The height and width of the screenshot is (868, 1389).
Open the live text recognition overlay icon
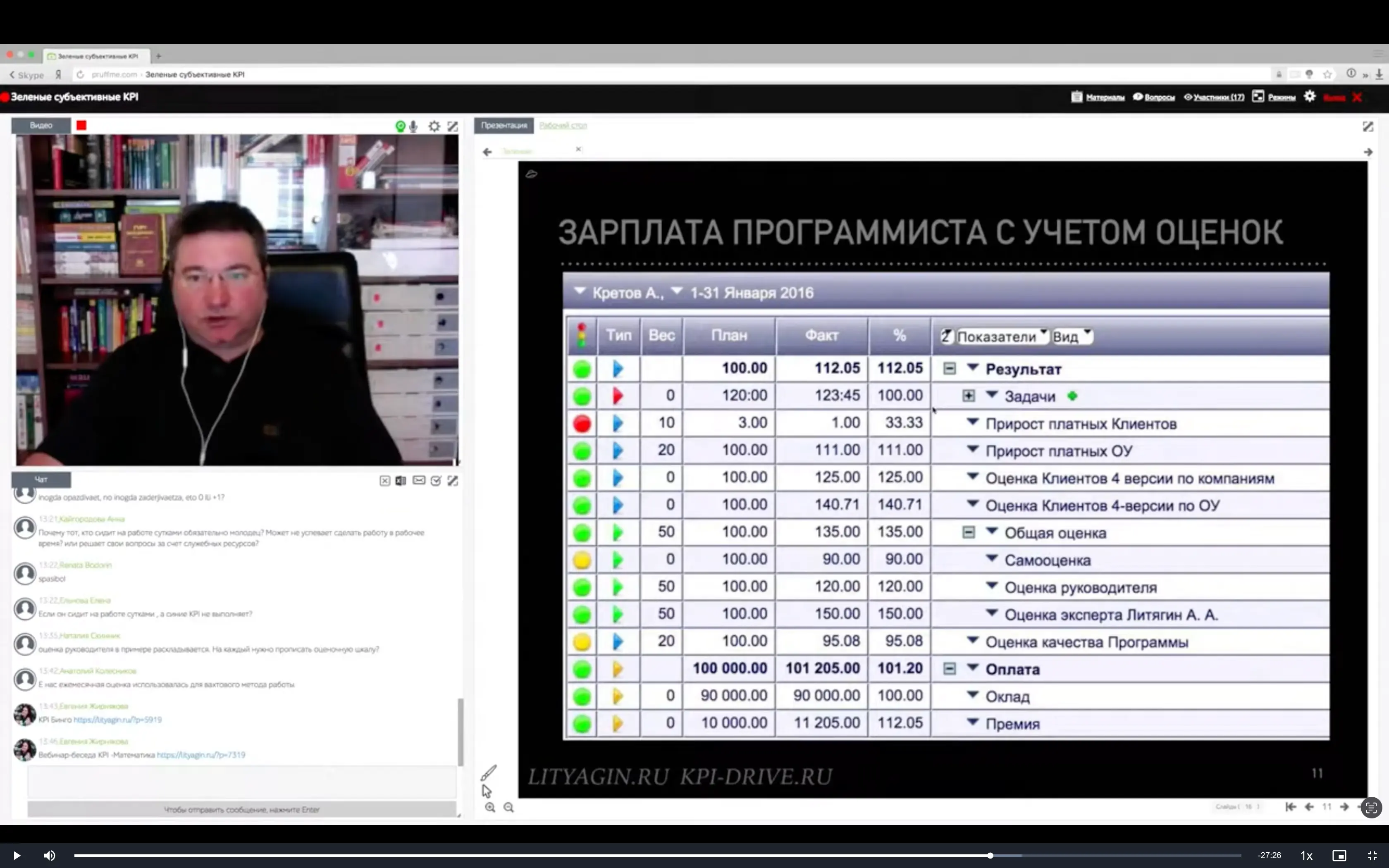(x=1371, y=808)
